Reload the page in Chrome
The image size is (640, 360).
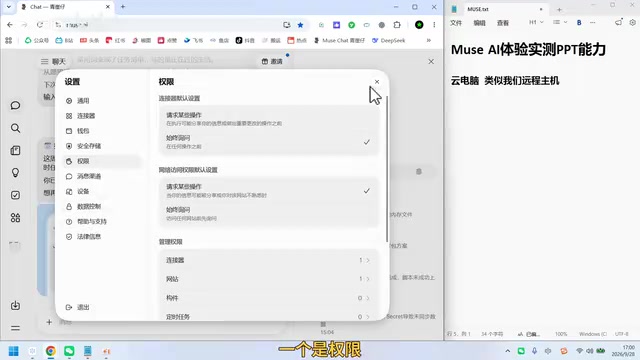[40, 25]
